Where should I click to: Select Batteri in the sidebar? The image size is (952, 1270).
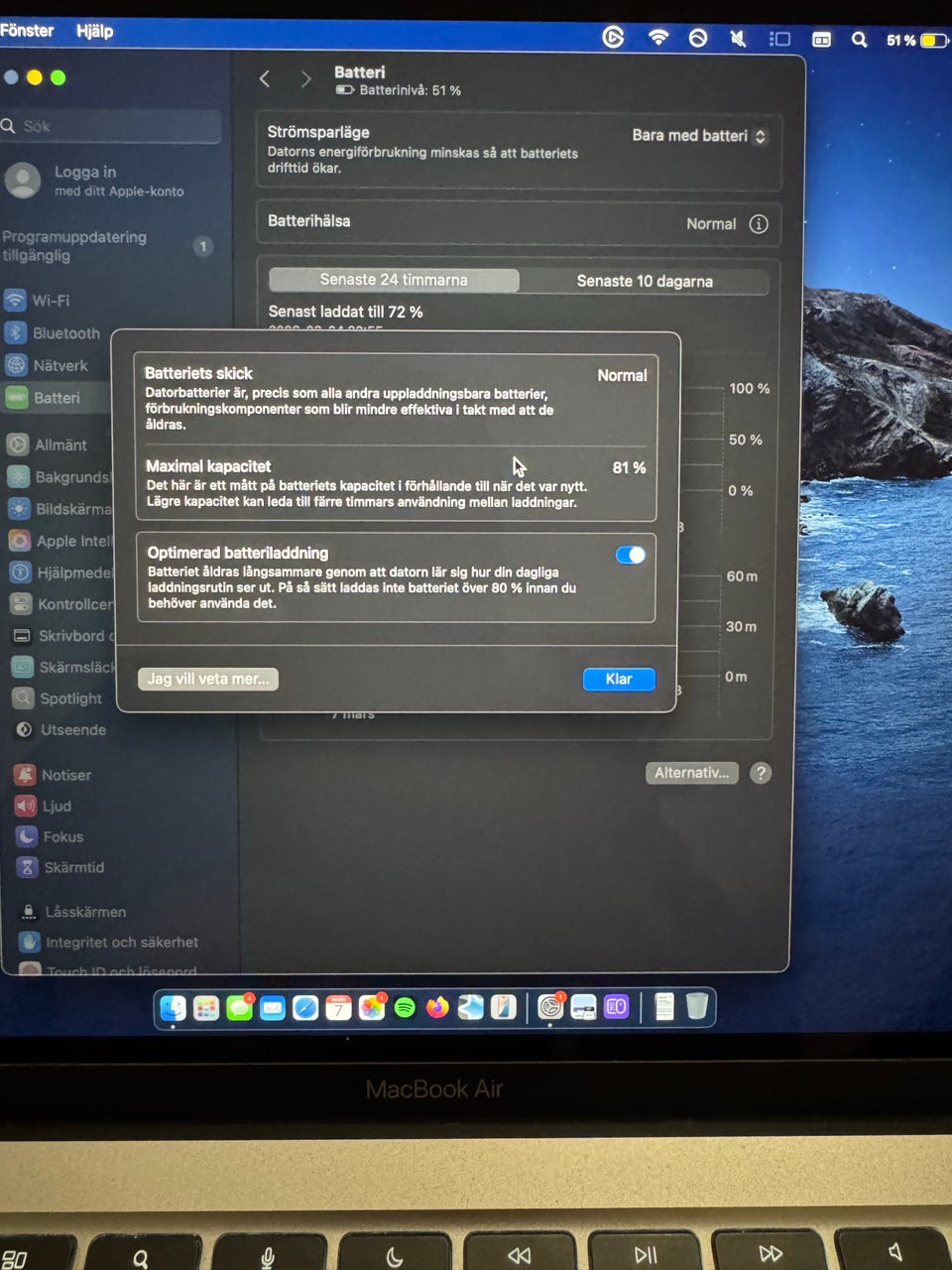57,398
